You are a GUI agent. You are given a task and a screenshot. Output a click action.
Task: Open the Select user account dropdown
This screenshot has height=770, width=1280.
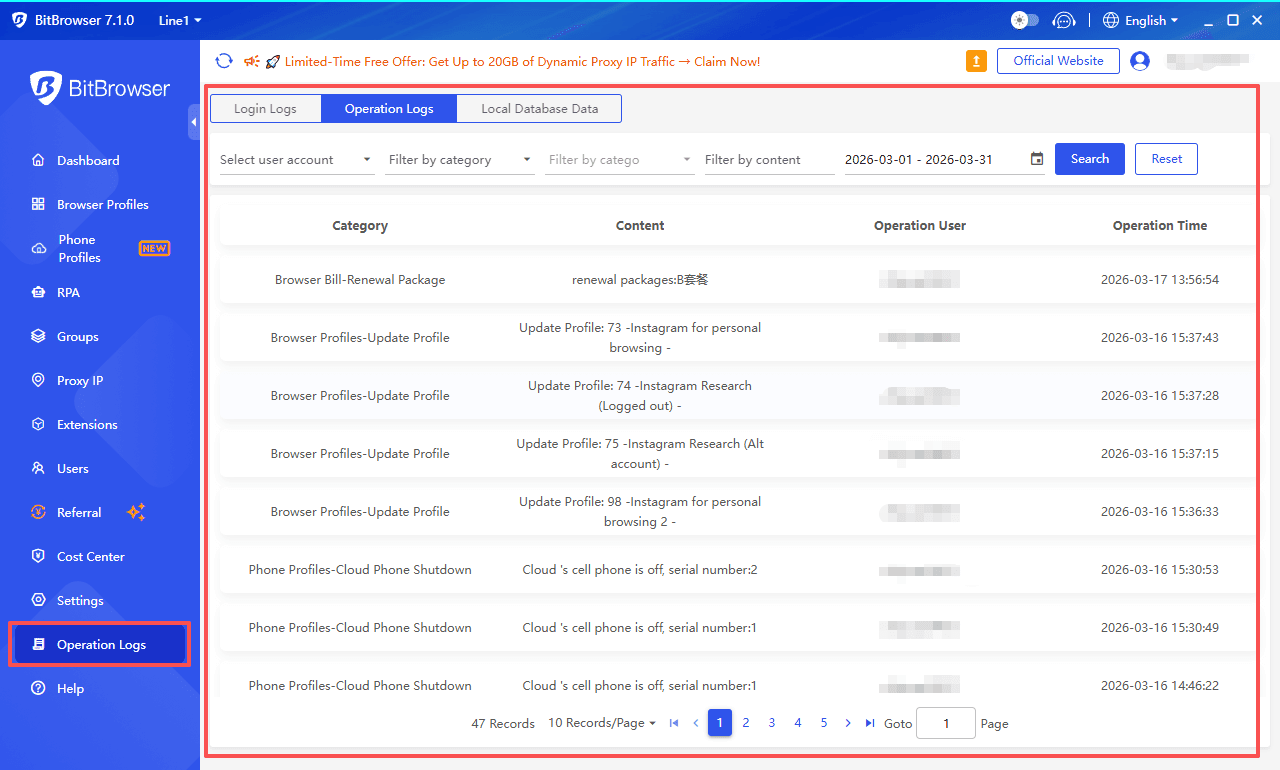pyautogui.click(x=296, y=159)
